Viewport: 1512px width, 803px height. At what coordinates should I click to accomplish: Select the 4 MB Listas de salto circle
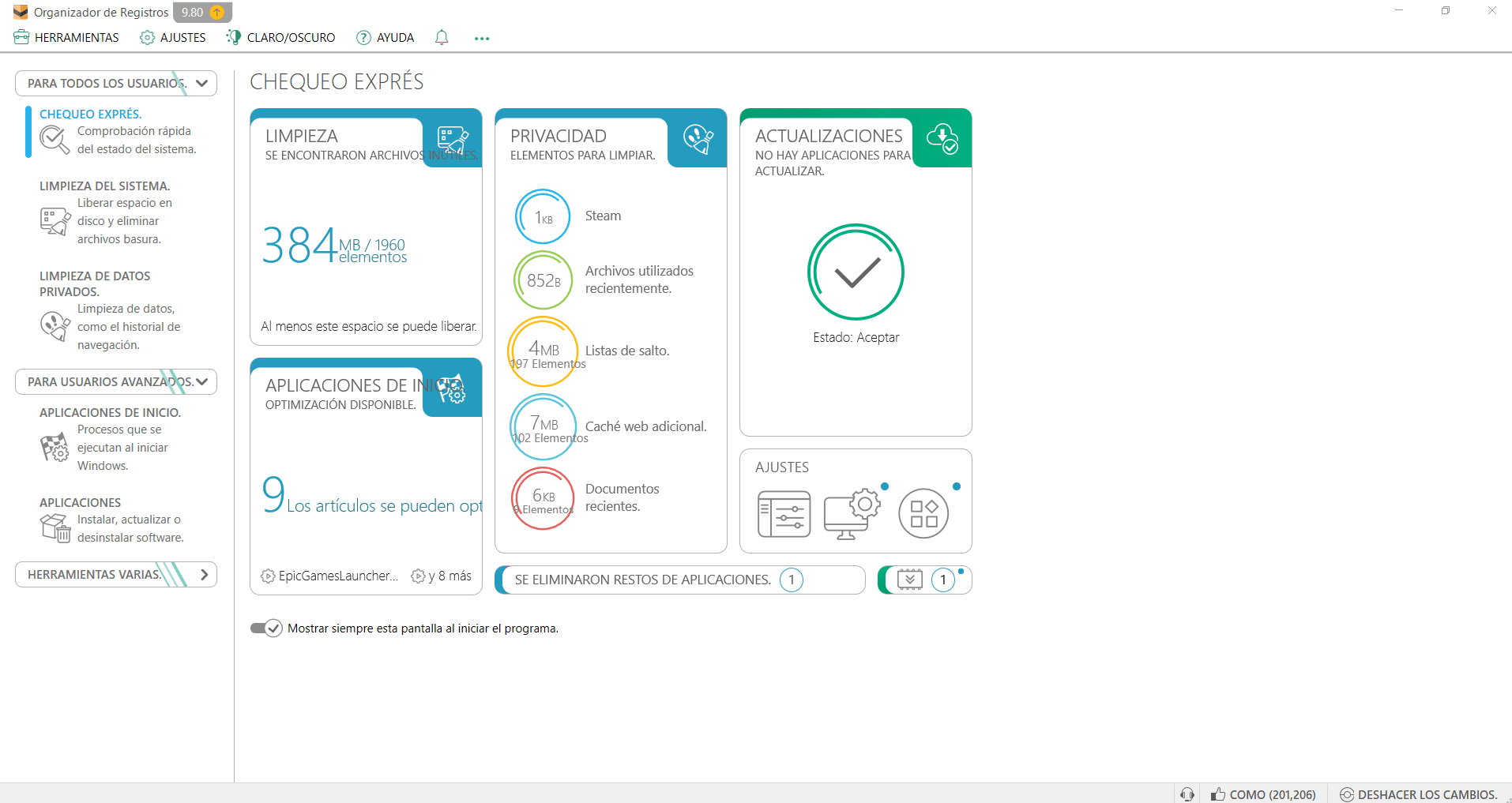tap(543, 351)
